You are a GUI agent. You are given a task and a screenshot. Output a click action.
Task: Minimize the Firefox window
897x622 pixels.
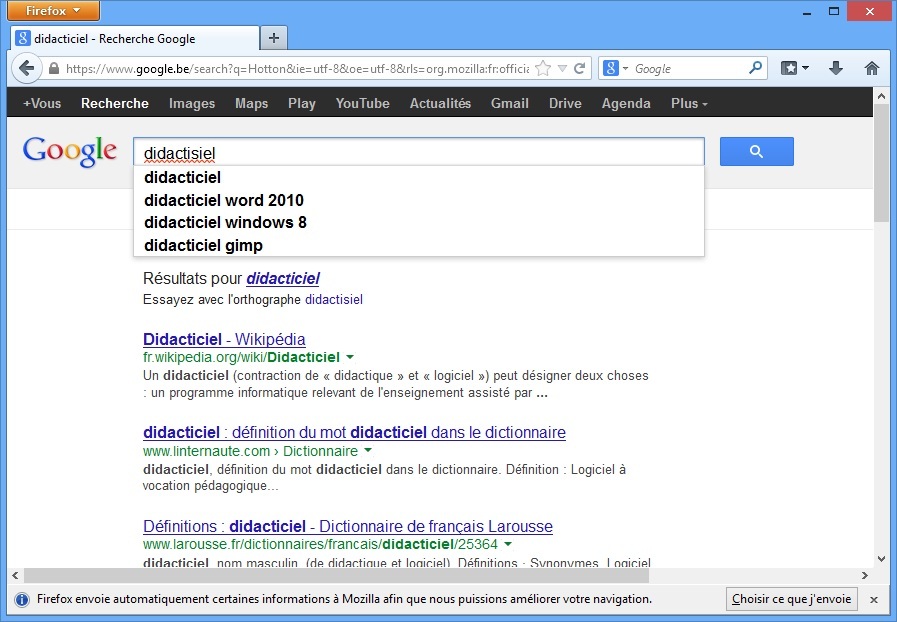click(807, 11)
